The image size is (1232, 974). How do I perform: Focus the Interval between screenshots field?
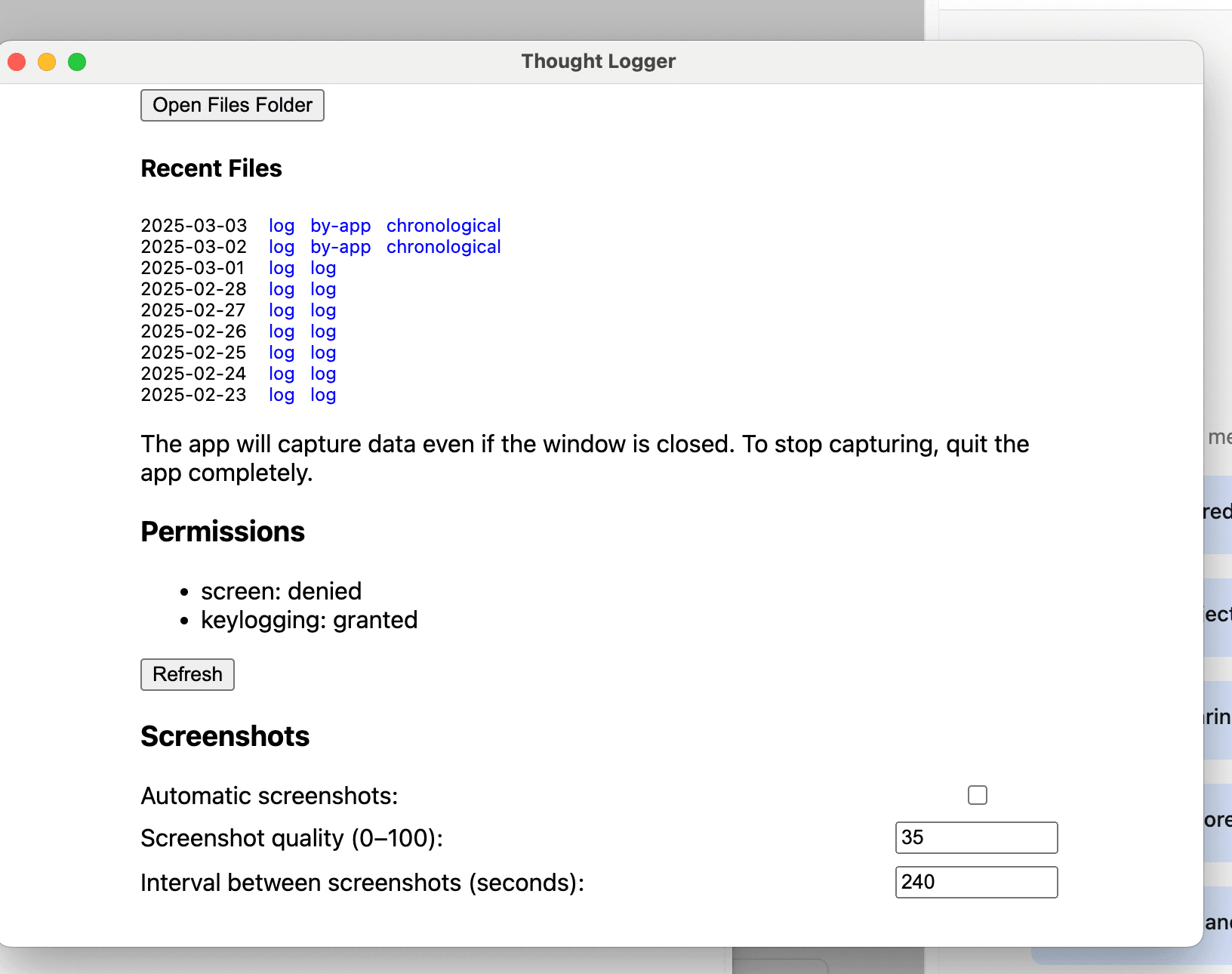[976, 882]
